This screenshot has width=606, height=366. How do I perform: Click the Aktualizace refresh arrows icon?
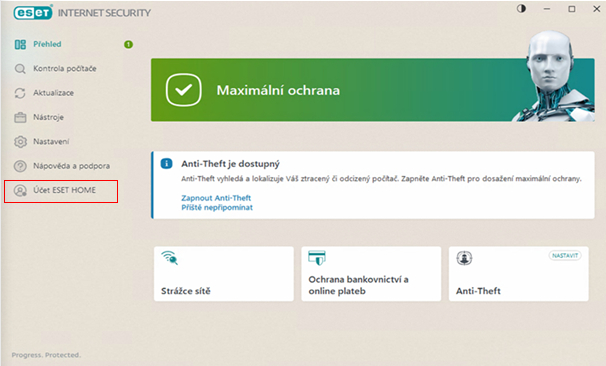point(20,93)
